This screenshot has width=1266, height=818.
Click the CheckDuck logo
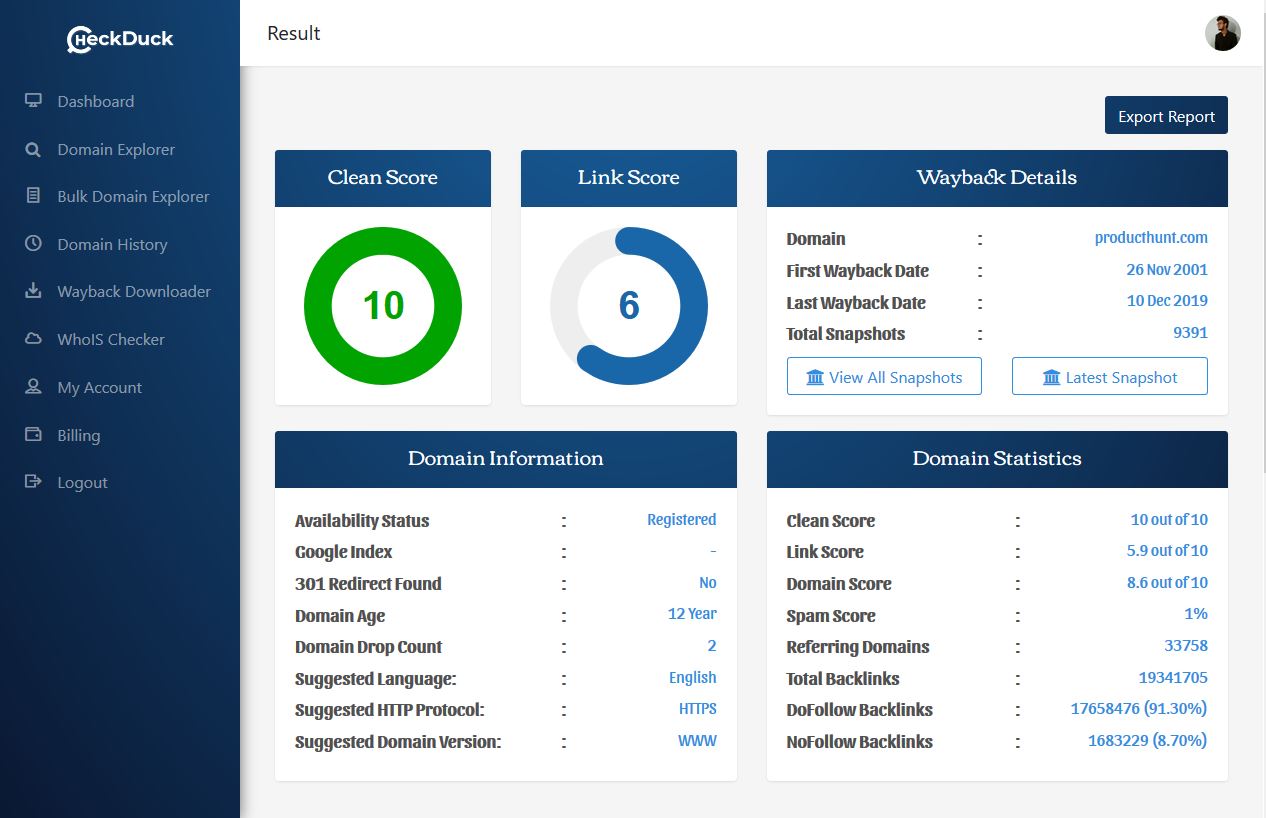coord(120,38)
